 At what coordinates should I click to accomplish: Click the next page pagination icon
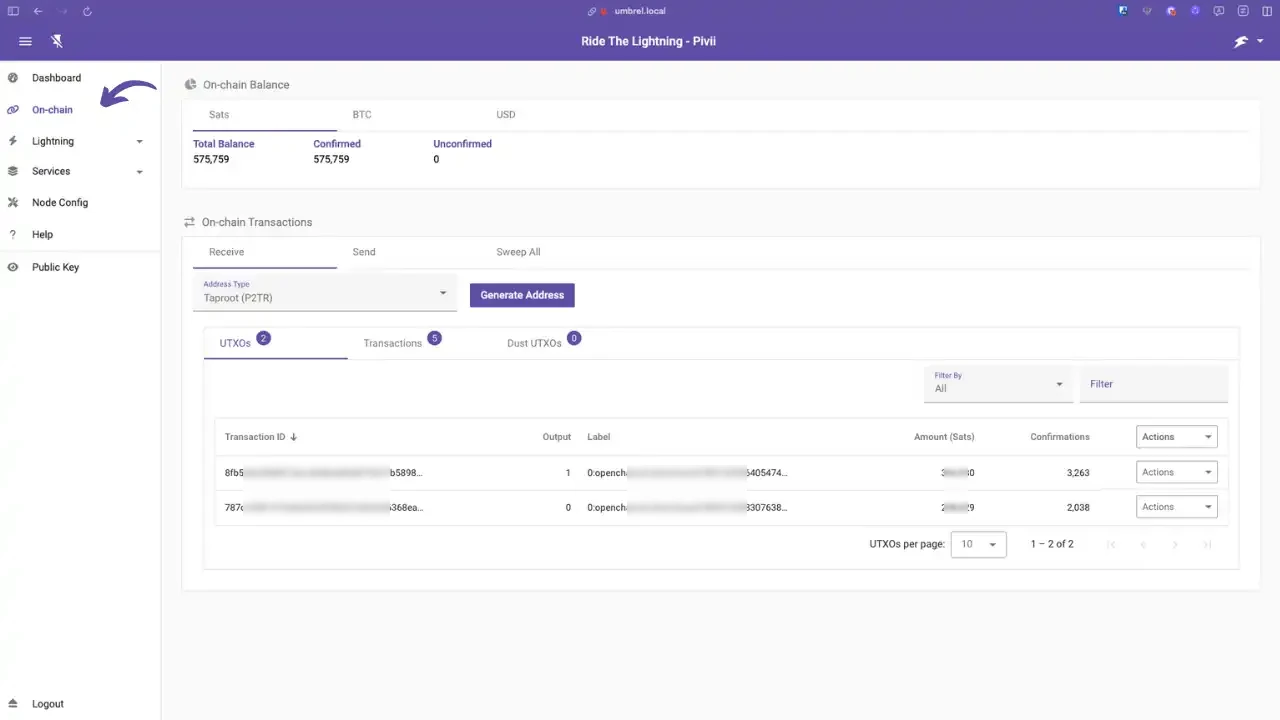click(1175, 544)
